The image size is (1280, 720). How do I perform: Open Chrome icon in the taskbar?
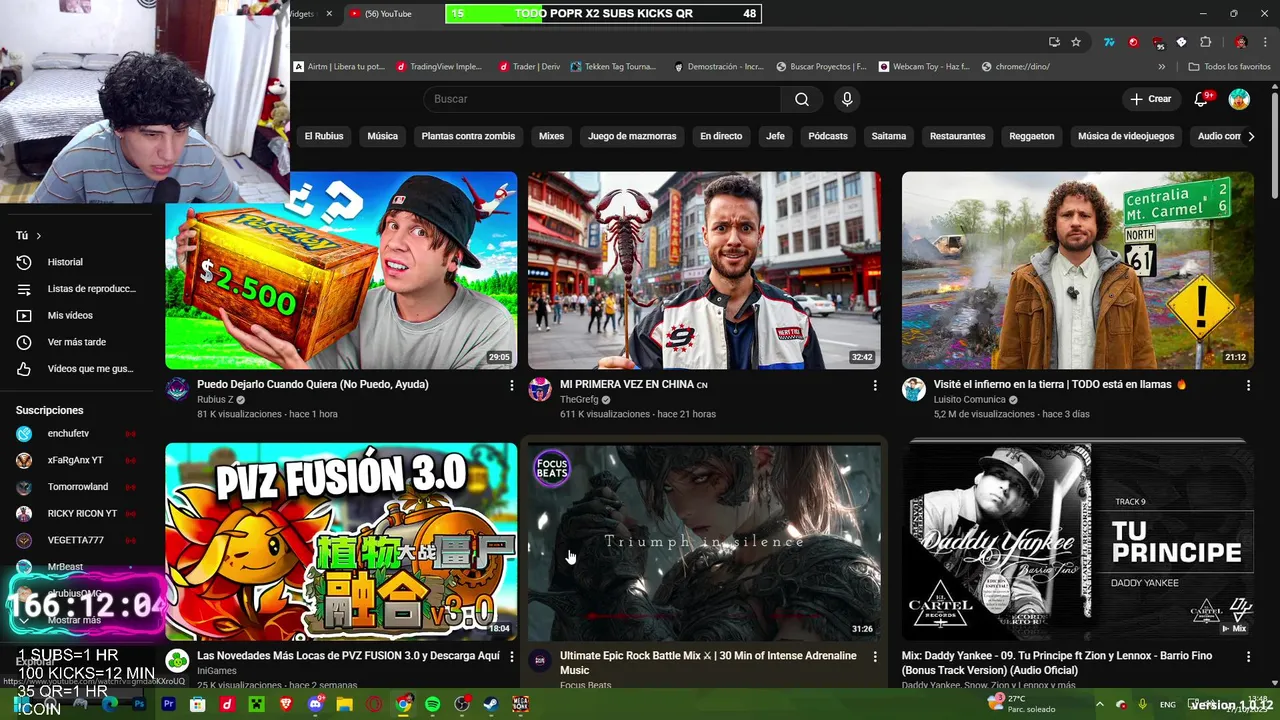403,705
